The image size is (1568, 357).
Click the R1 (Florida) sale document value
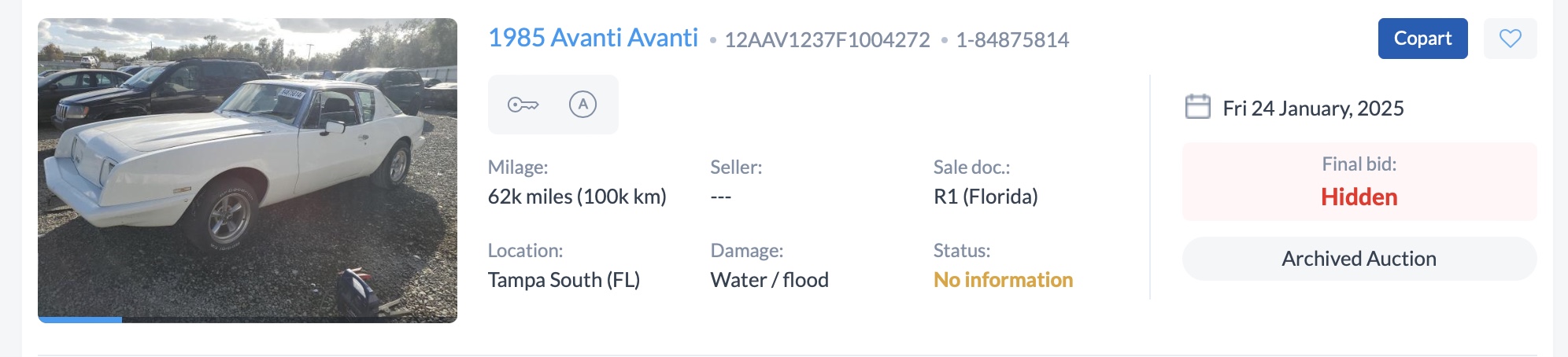click(x=986, y=197)
